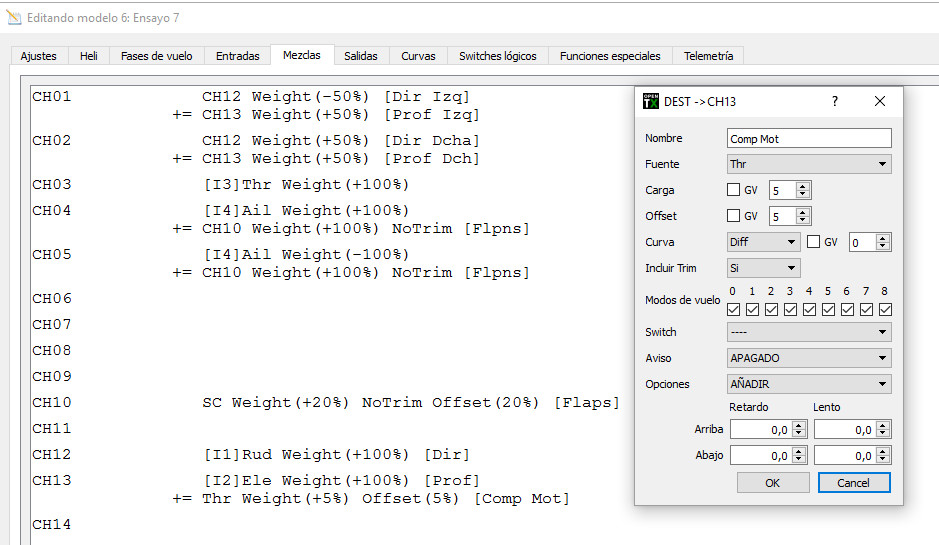The image size is (939, 545).
Task: Uncheck flight mode 8 checkbox
Action: [x=884, y=310]
